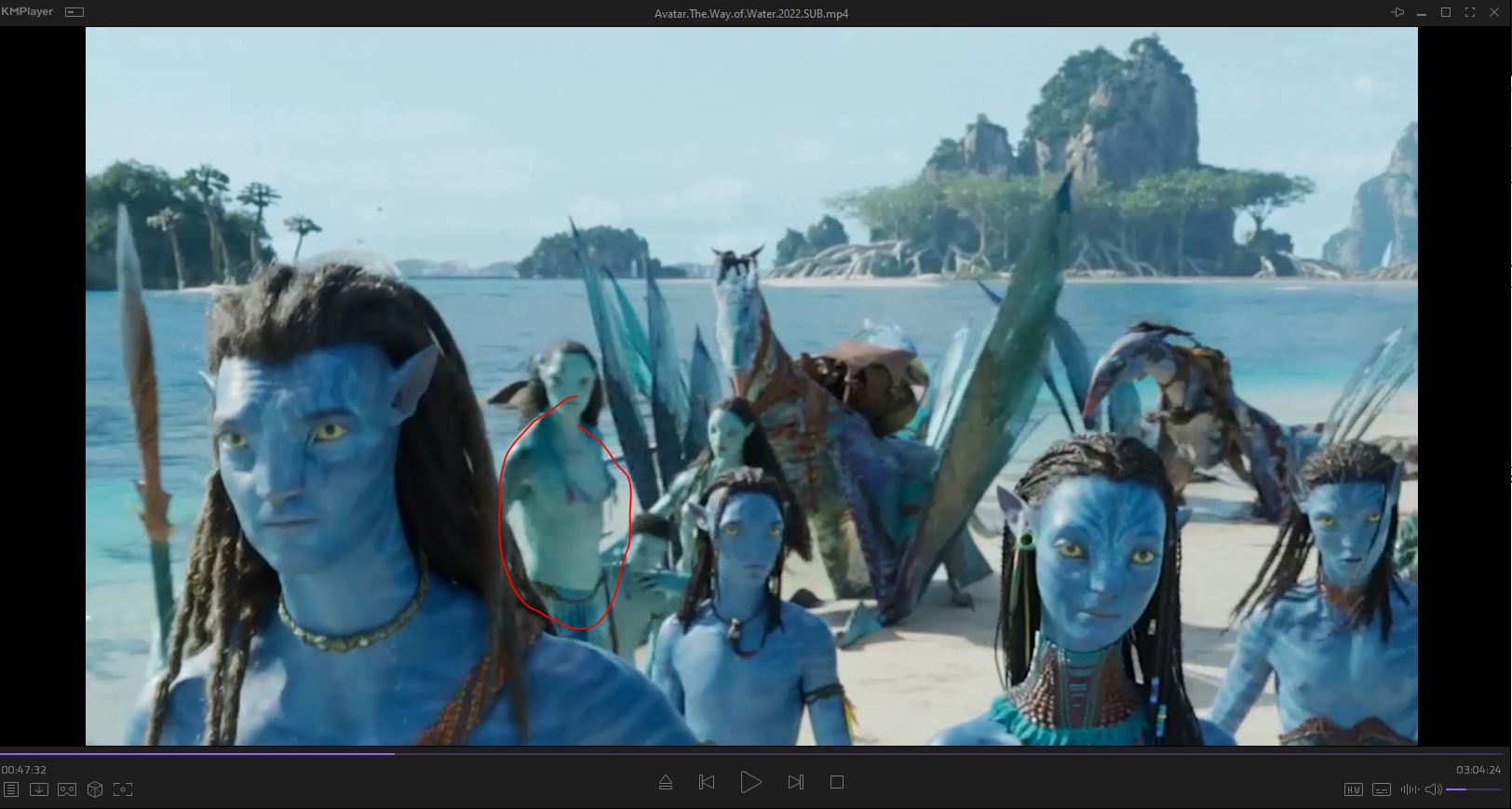
Task: Click the playback seek bar
Action: (x=745, y=753)
